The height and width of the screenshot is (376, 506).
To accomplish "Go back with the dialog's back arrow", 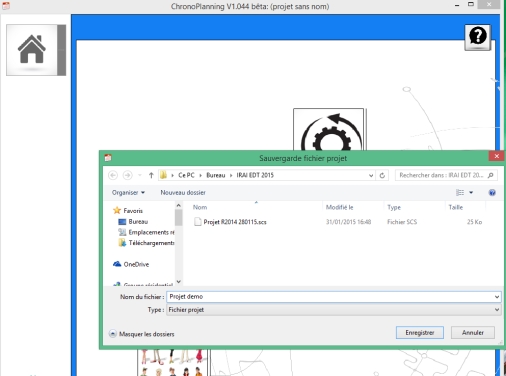I will [113, 175].
